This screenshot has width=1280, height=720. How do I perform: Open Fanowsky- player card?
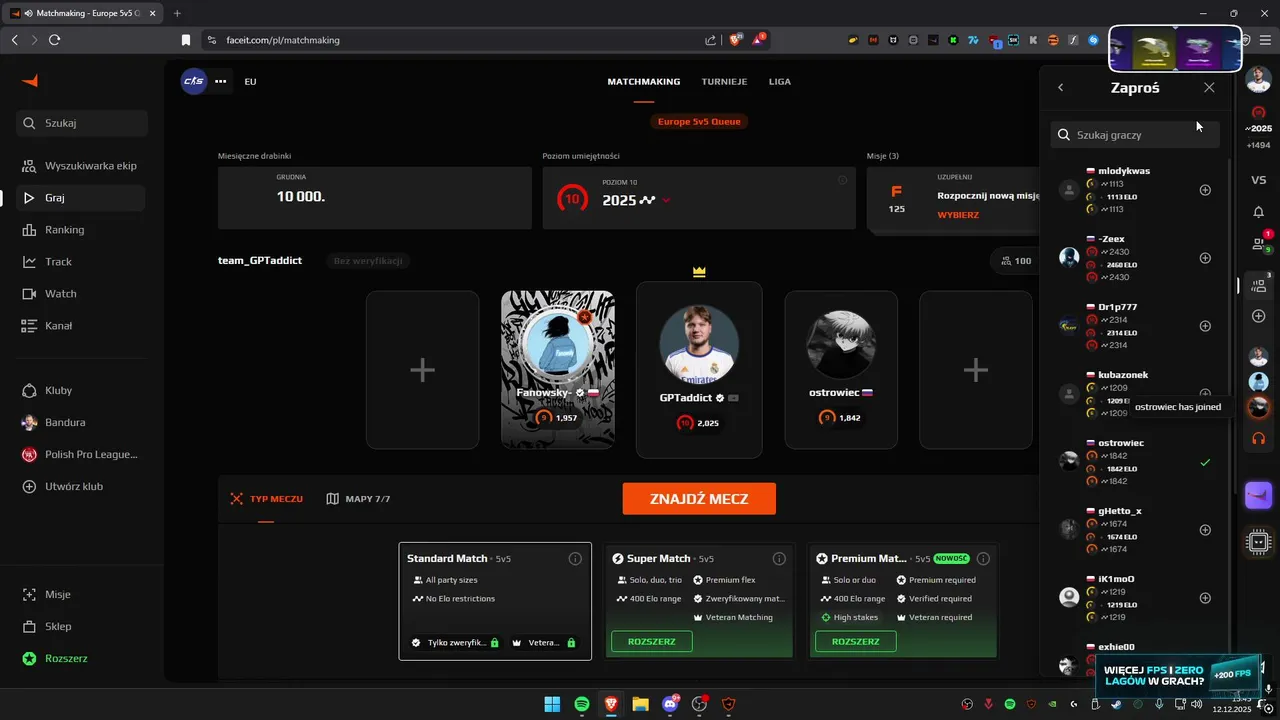tap(558, 370)
